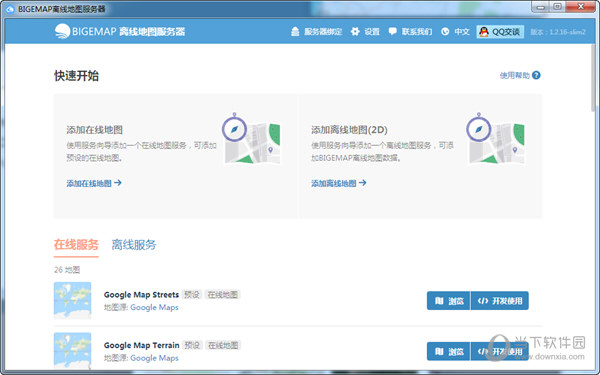Click Google Map Streets title

pos(141,295)
